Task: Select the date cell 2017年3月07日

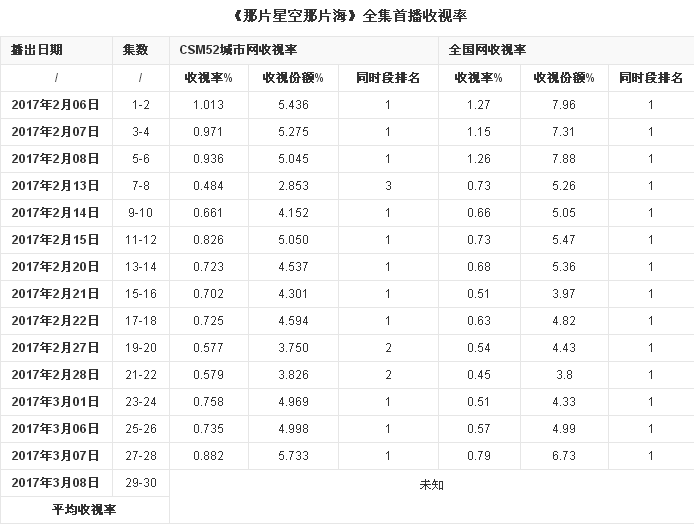Action: [55, 456]
